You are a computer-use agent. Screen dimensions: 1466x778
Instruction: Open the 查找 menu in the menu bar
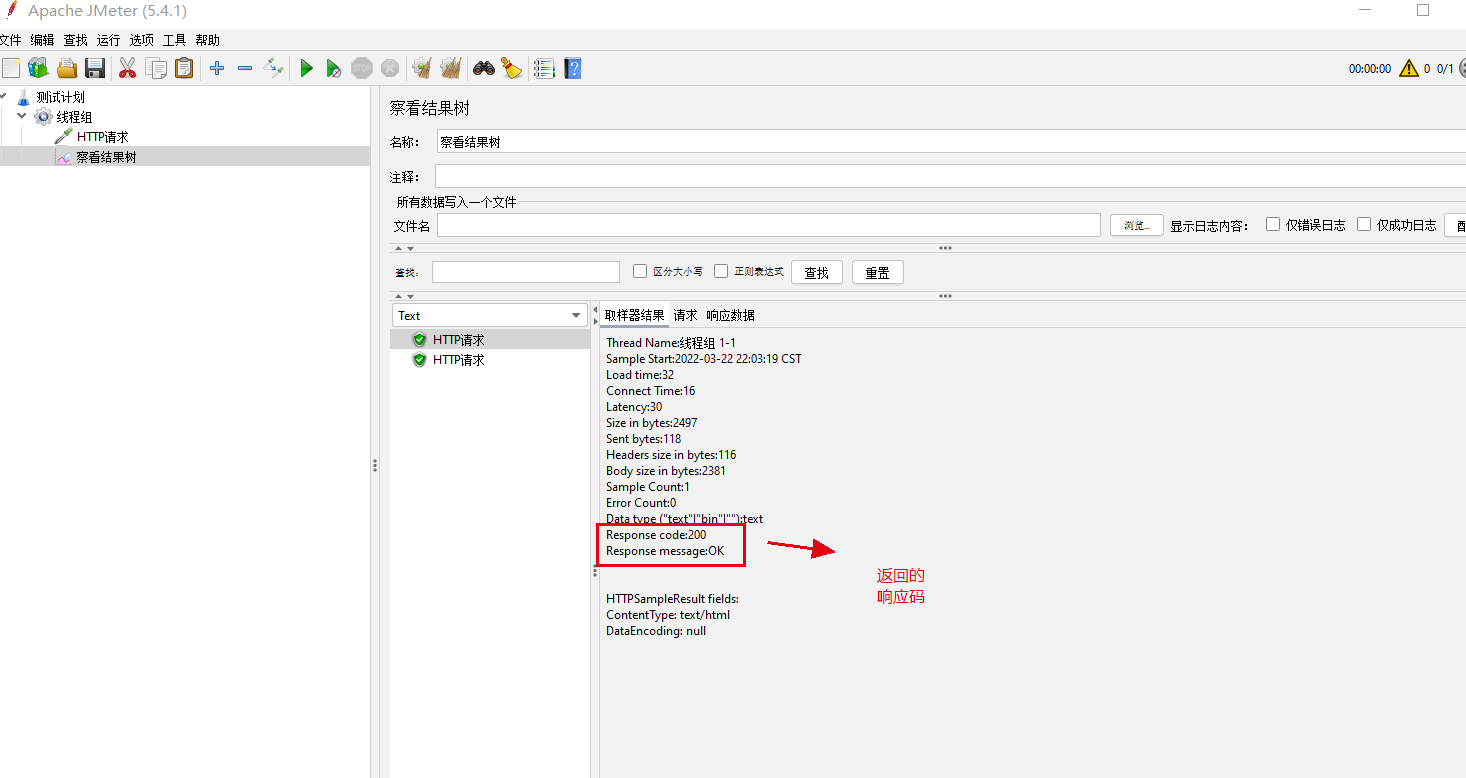(75, 40)
